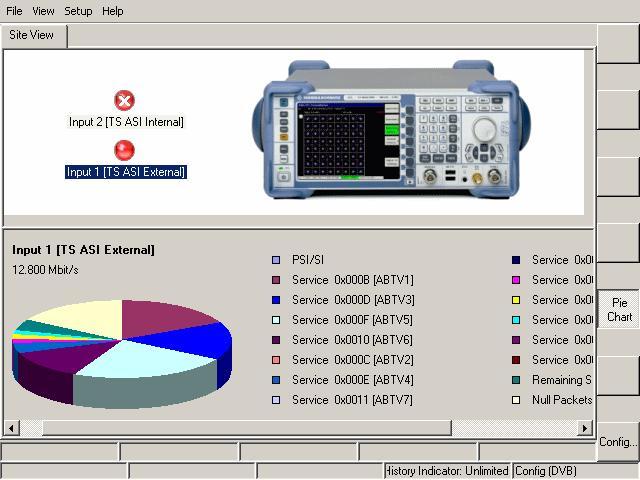This screenshot has width=640, height=480.
Task: Click scroll right arrow of legend scrollbar
Action: tap(585, 428)
